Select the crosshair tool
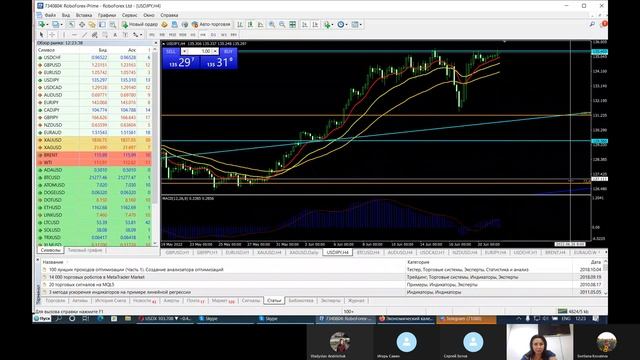The height and width of the screenshot is (360, 640). [52, 35]
